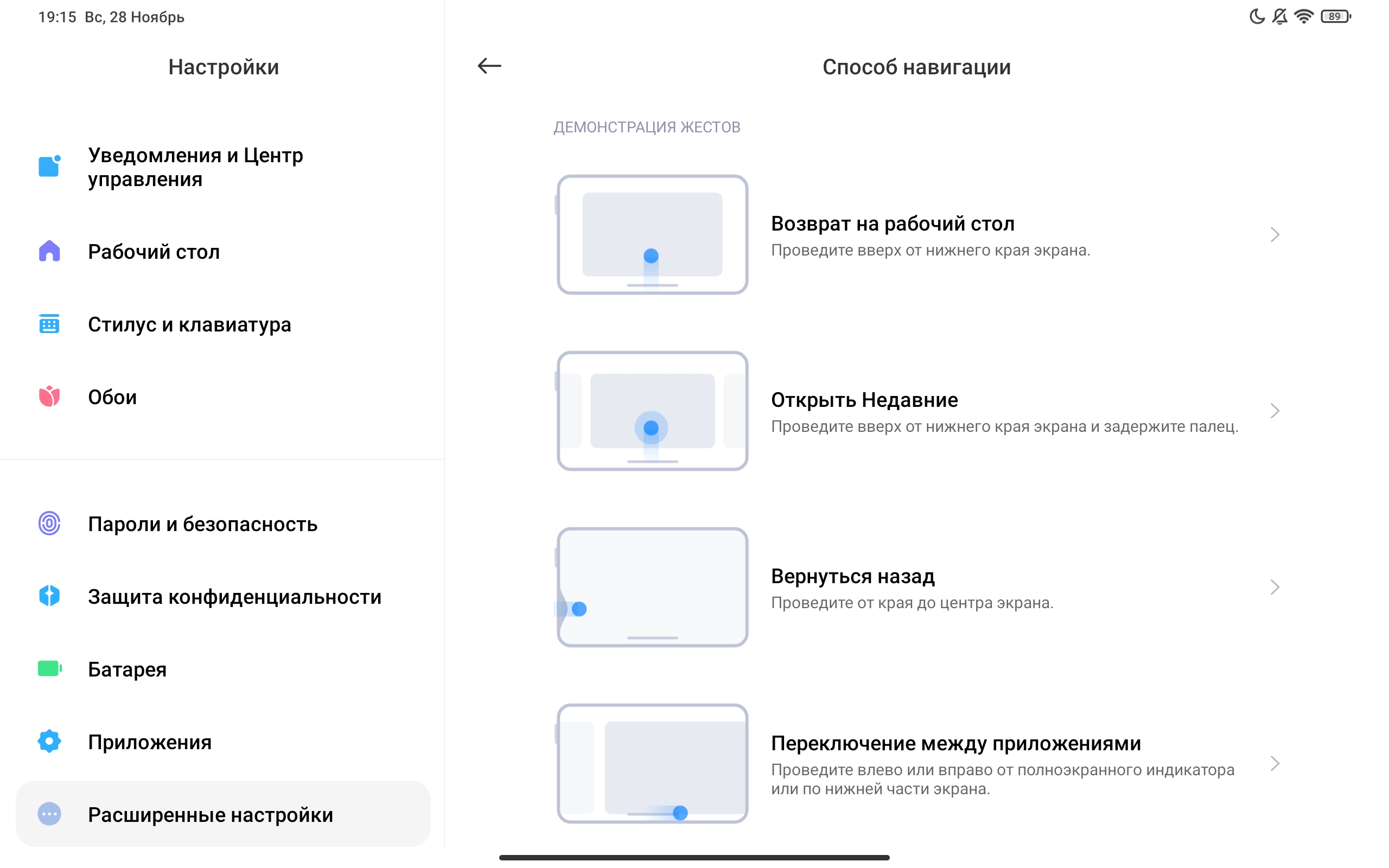Select Расширенные настройки menu item
Viewport: 1389px width, 868px height.
(x=210, y=815)
